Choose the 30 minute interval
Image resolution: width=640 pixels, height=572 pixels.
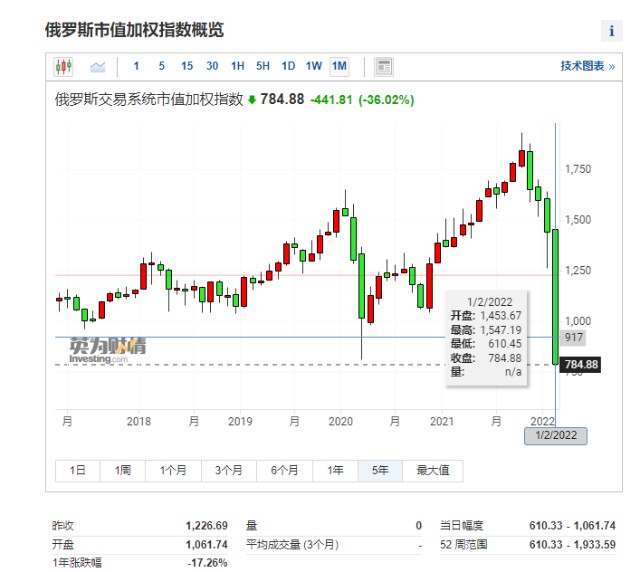point(212,67)
